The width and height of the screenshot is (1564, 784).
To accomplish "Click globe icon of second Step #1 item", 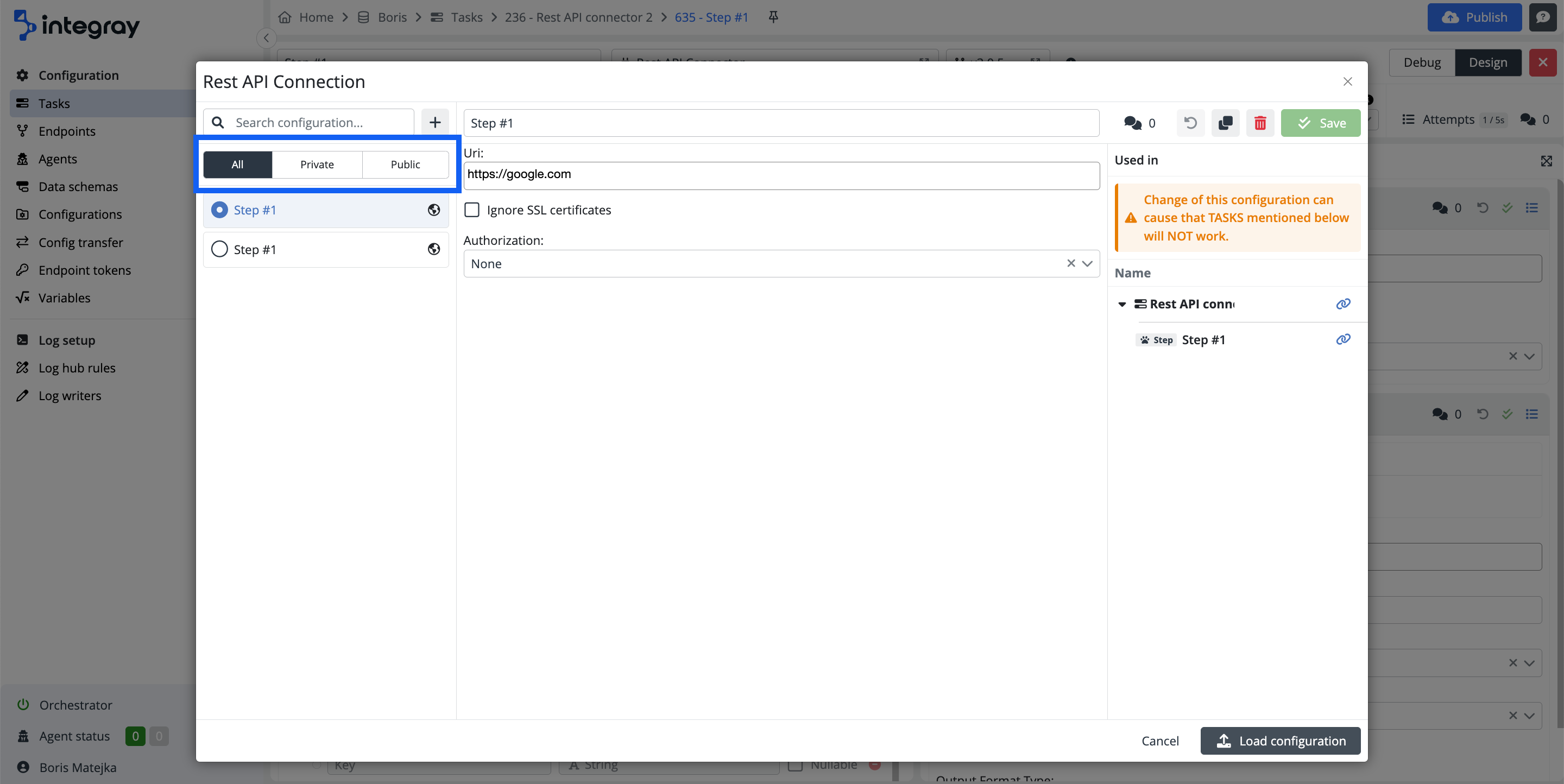I will [433, 249].
